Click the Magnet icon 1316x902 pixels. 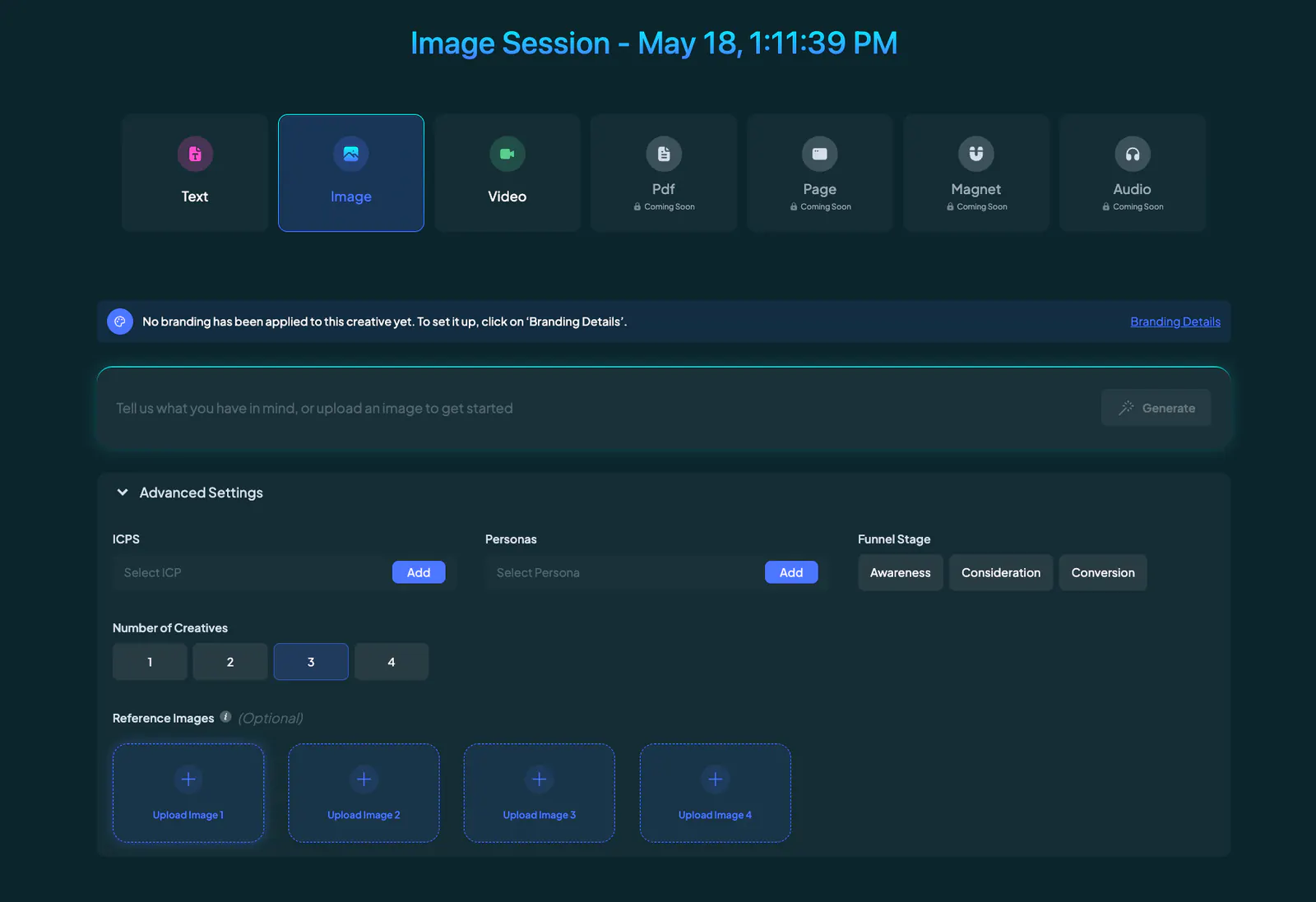[x=976, y=154]
